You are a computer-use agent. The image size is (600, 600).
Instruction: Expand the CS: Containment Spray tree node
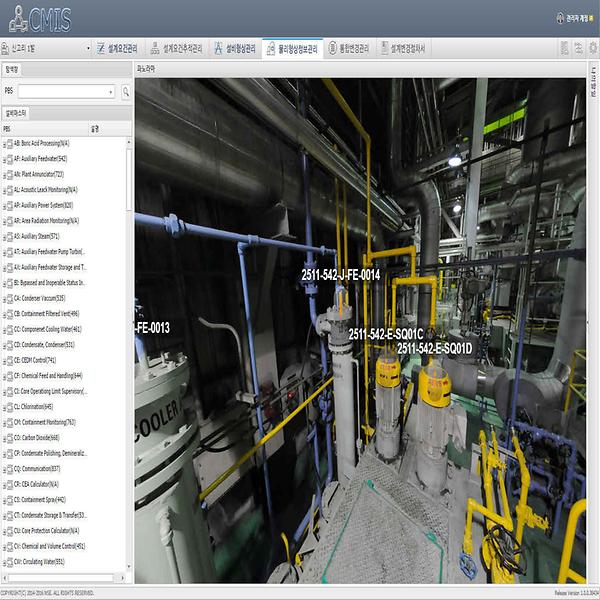point(5,499)
